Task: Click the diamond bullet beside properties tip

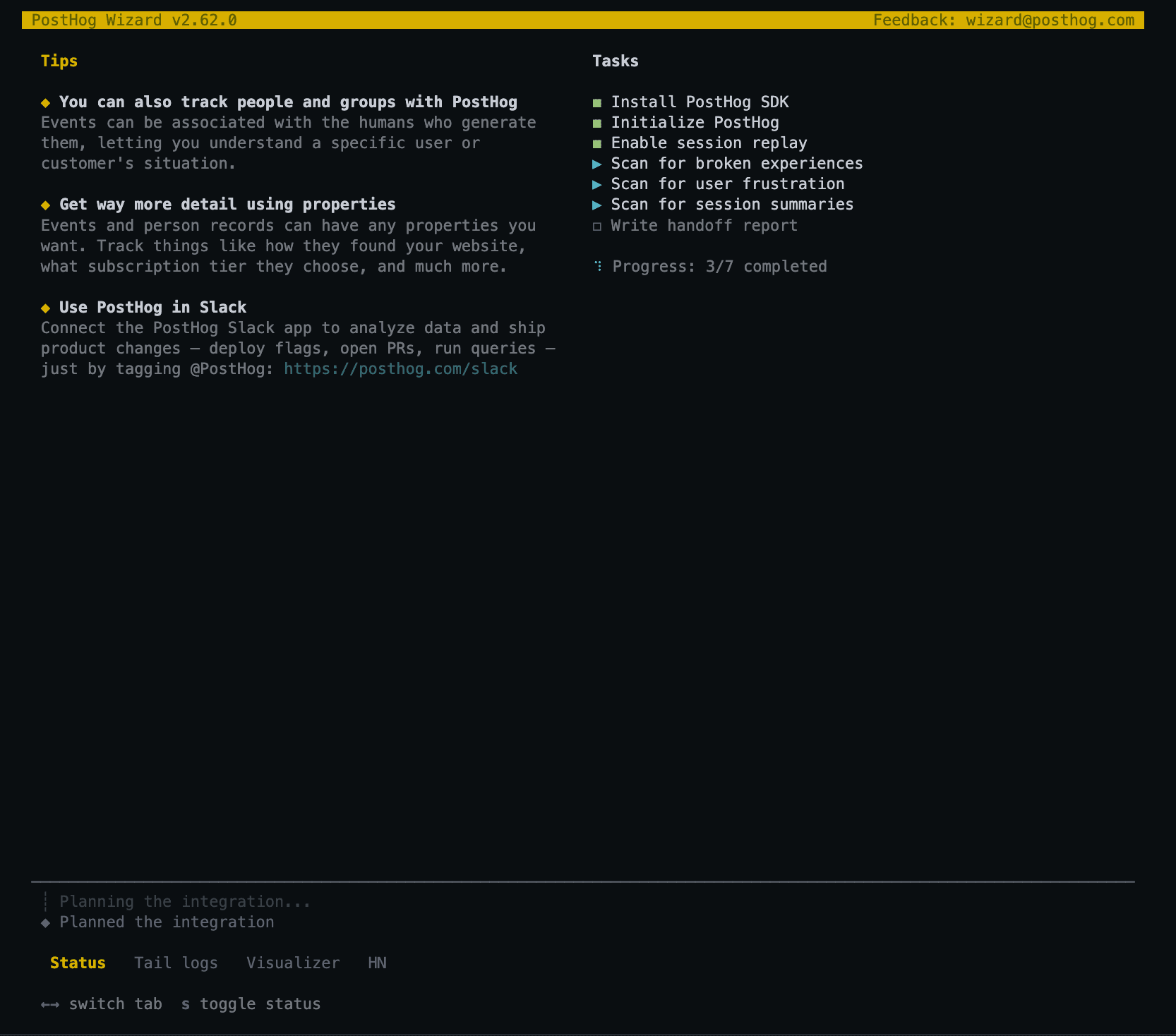Action: click(x=46, y=205)
